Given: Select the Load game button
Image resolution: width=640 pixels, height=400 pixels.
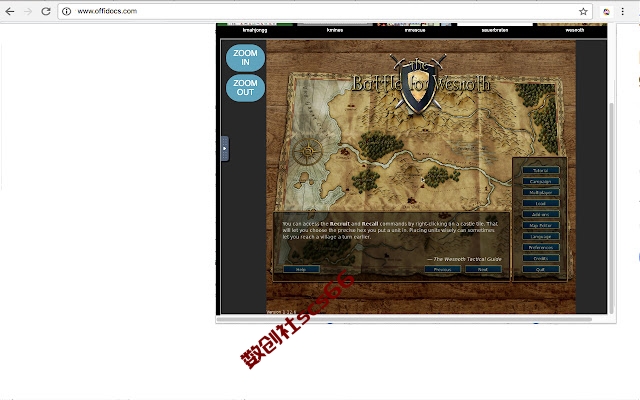Looking at the screenshot, I should tap(541, 203).
